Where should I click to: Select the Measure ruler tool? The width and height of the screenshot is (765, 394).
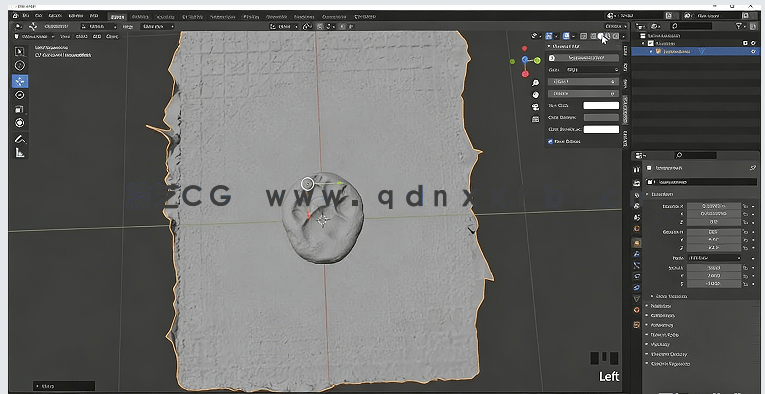point(20,153)
